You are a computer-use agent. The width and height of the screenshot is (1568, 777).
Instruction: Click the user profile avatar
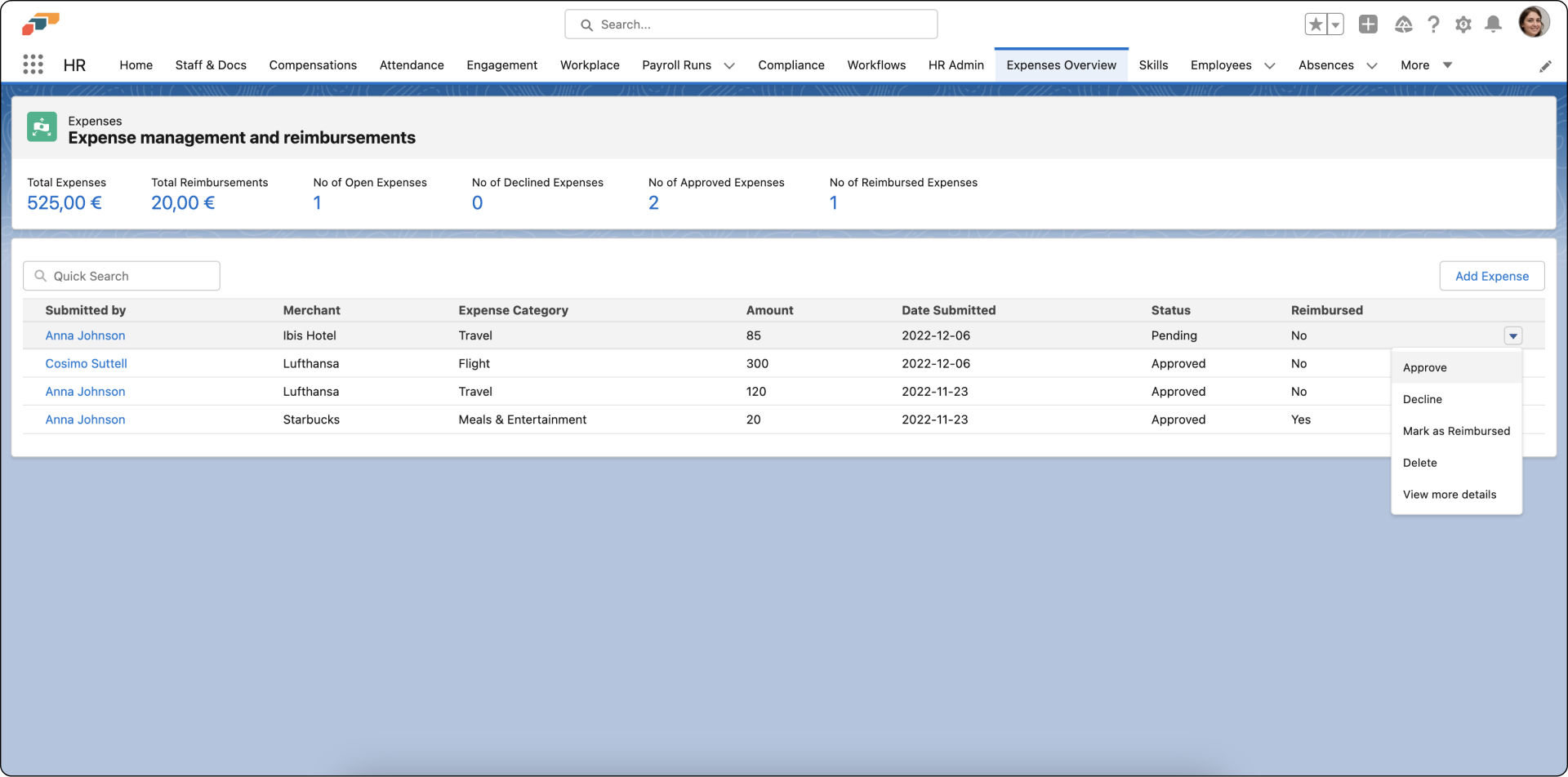click(1533, 23)
